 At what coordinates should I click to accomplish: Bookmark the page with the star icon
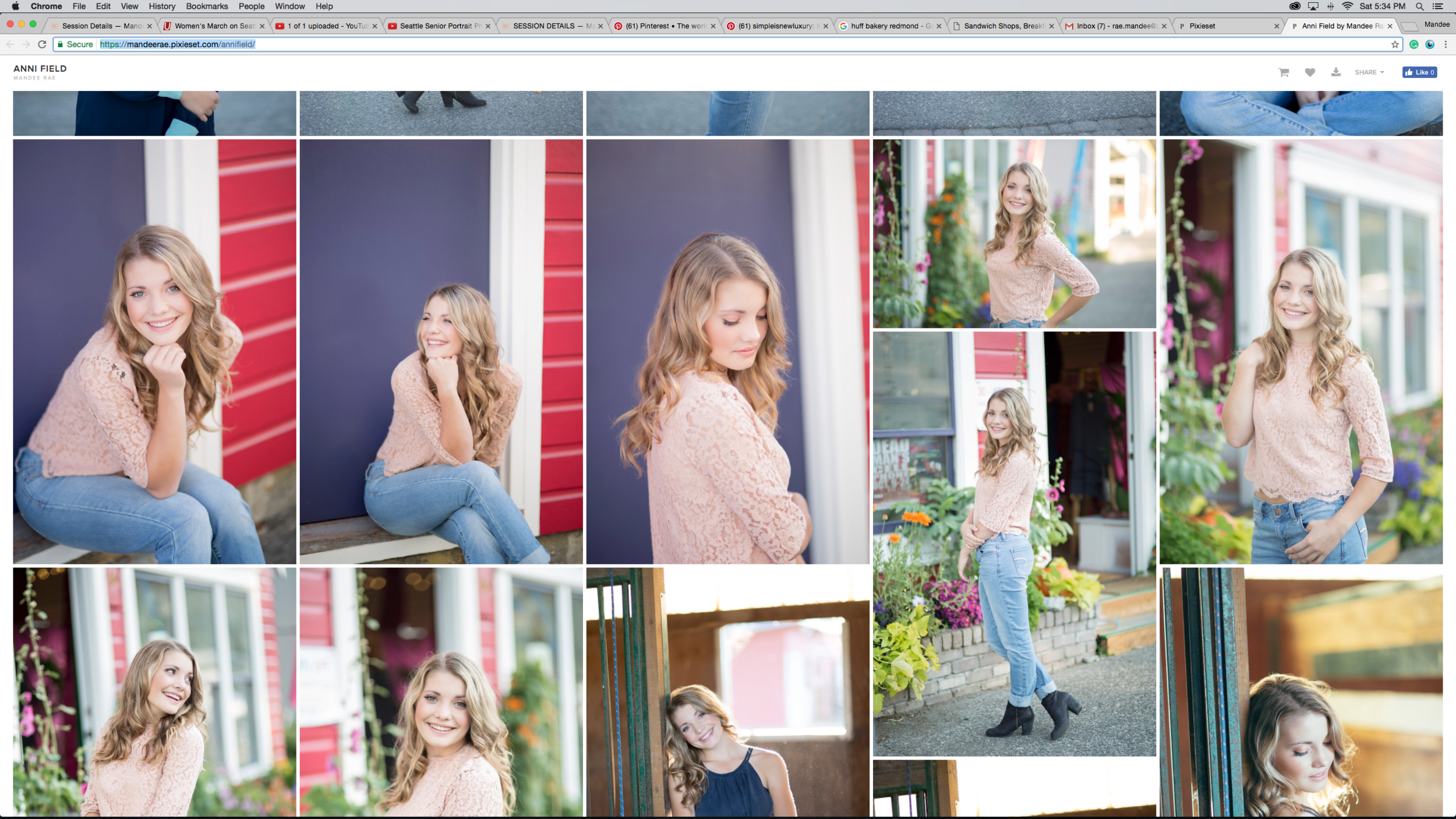tap(1394, 44)
